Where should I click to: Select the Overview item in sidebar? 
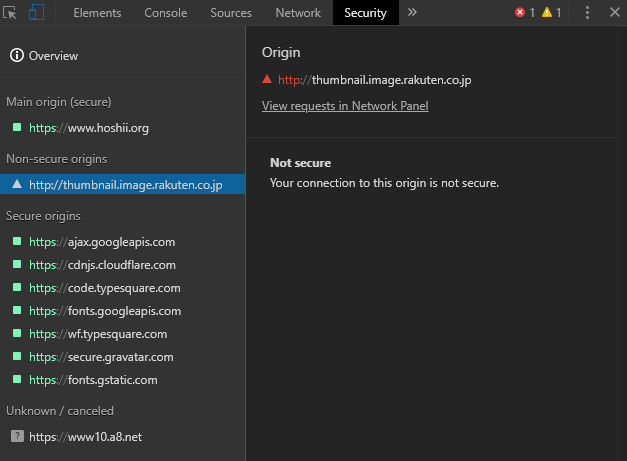point(53,56)
